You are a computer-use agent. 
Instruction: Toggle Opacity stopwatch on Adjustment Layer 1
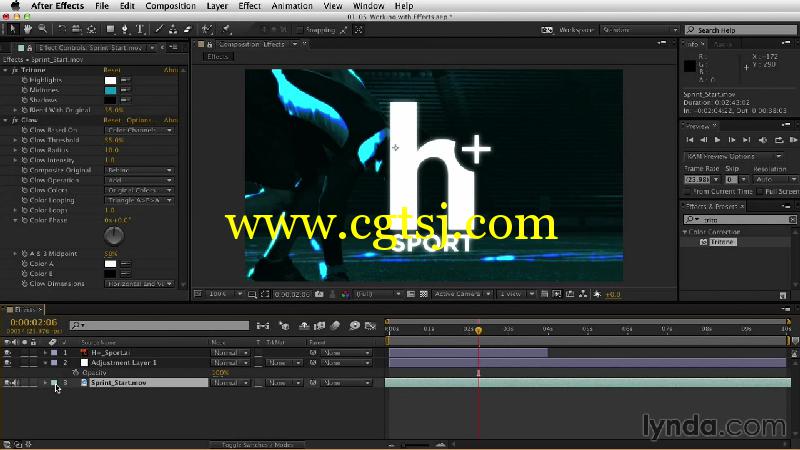(76, 373)
